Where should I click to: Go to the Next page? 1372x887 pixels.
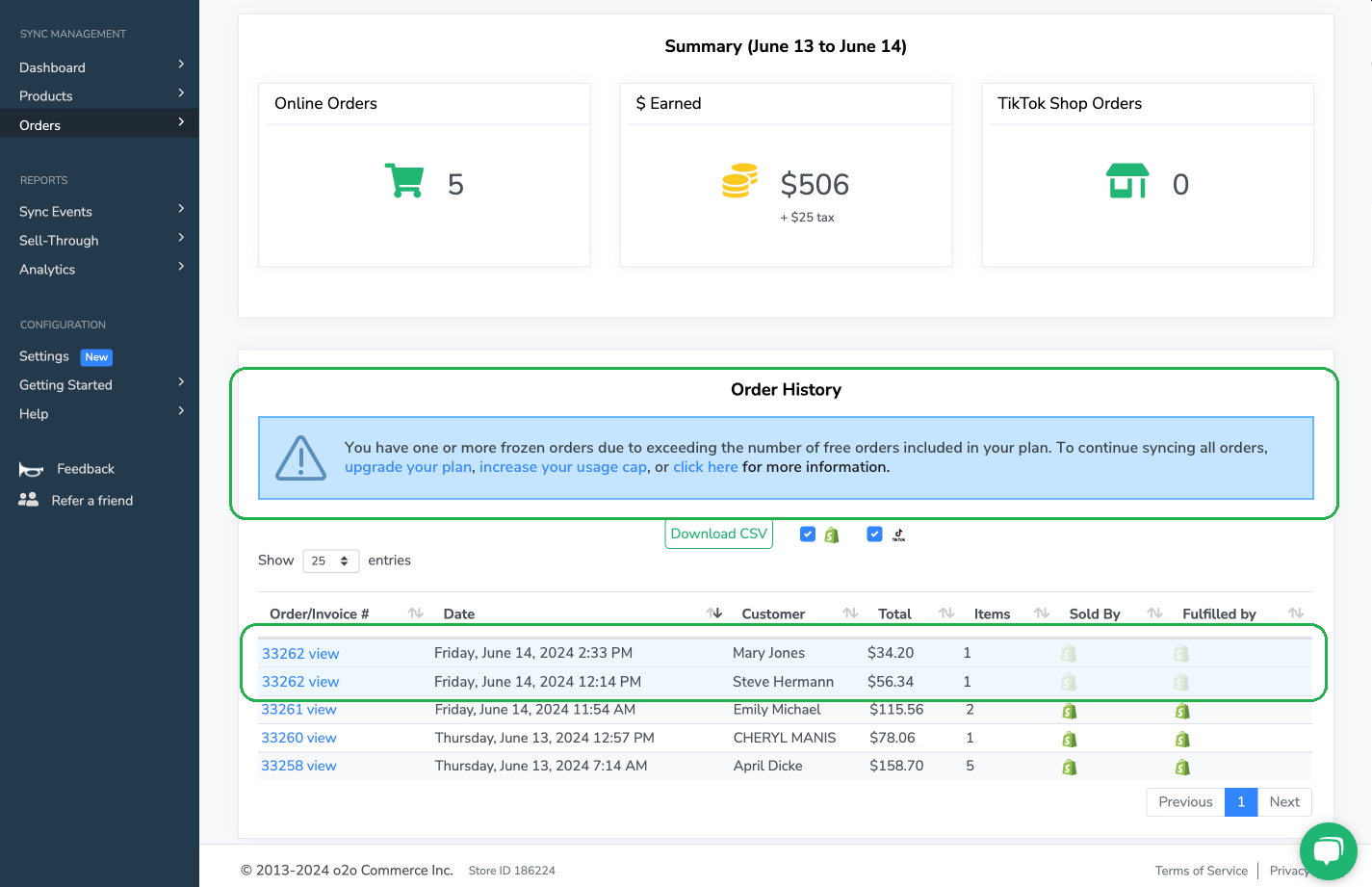click(1284, 801)
